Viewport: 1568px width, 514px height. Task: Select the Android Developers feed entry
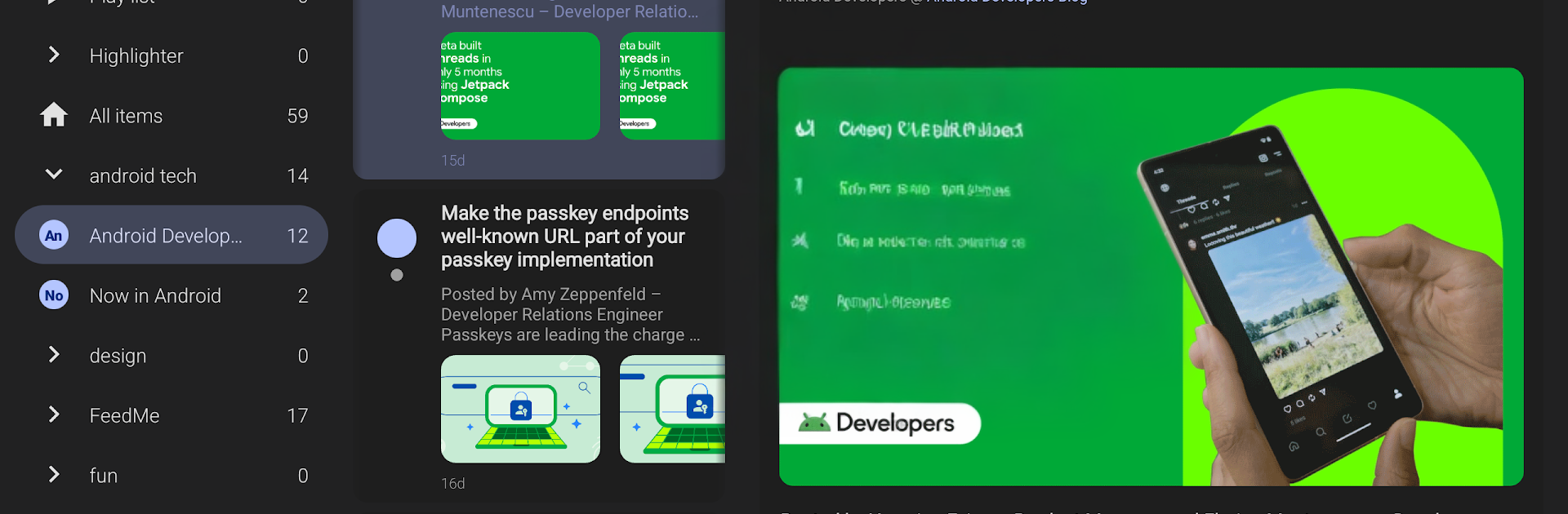[x=166, y=236]
